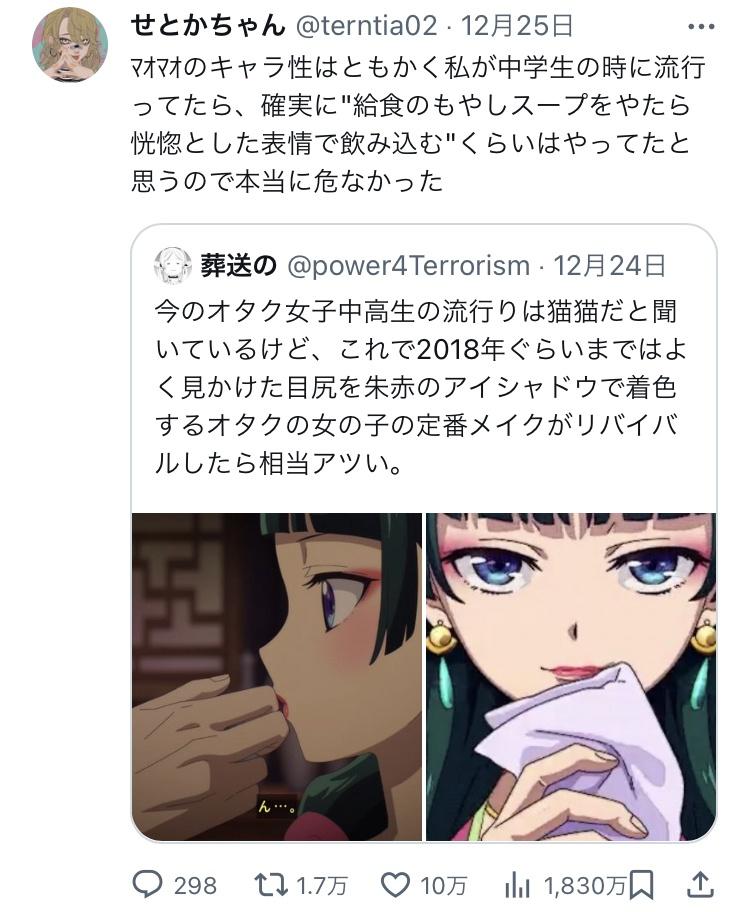Select the main tweet's Japanese text

point(418,124)
